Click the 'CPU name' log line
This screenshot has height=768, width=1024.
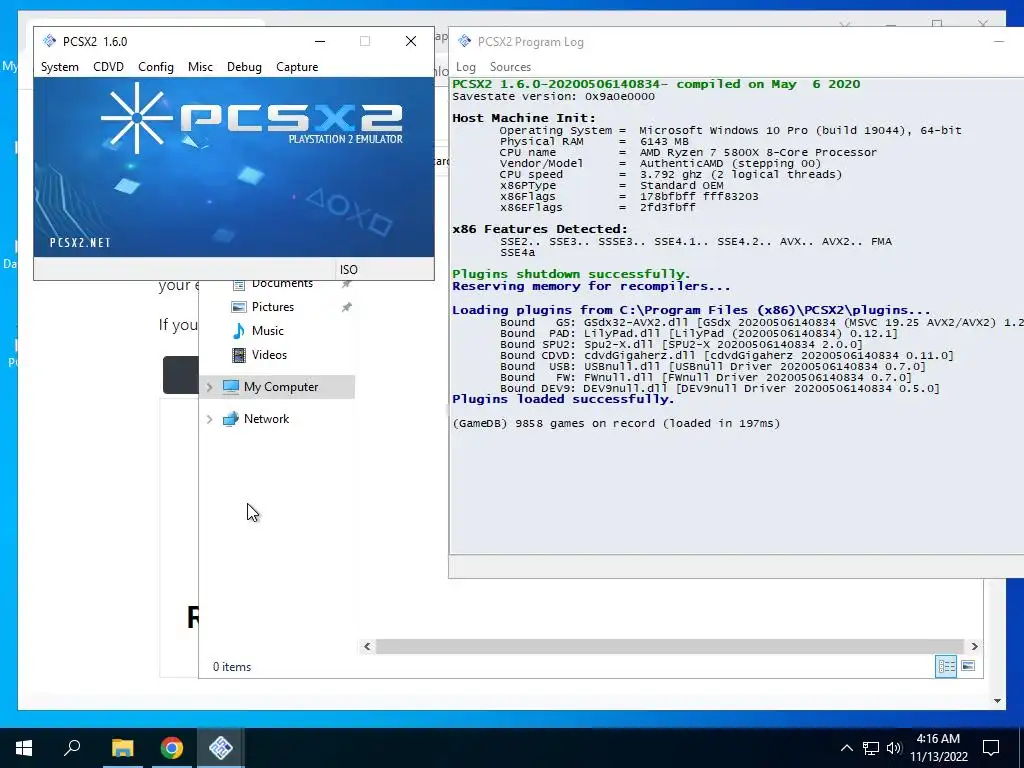tap(688, 152)
